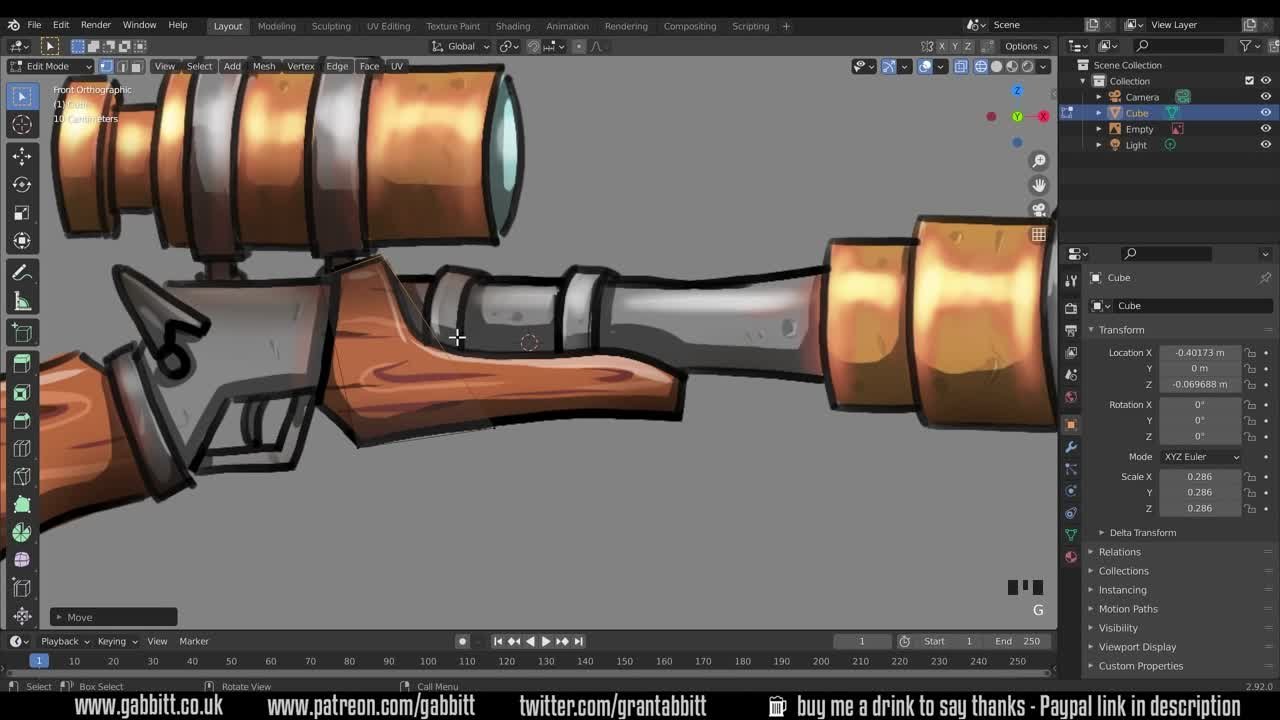The height and width of the screenshot is (720, 1280).
Task: Switch to the Shading workspace tab
Action: coord(513,26)
